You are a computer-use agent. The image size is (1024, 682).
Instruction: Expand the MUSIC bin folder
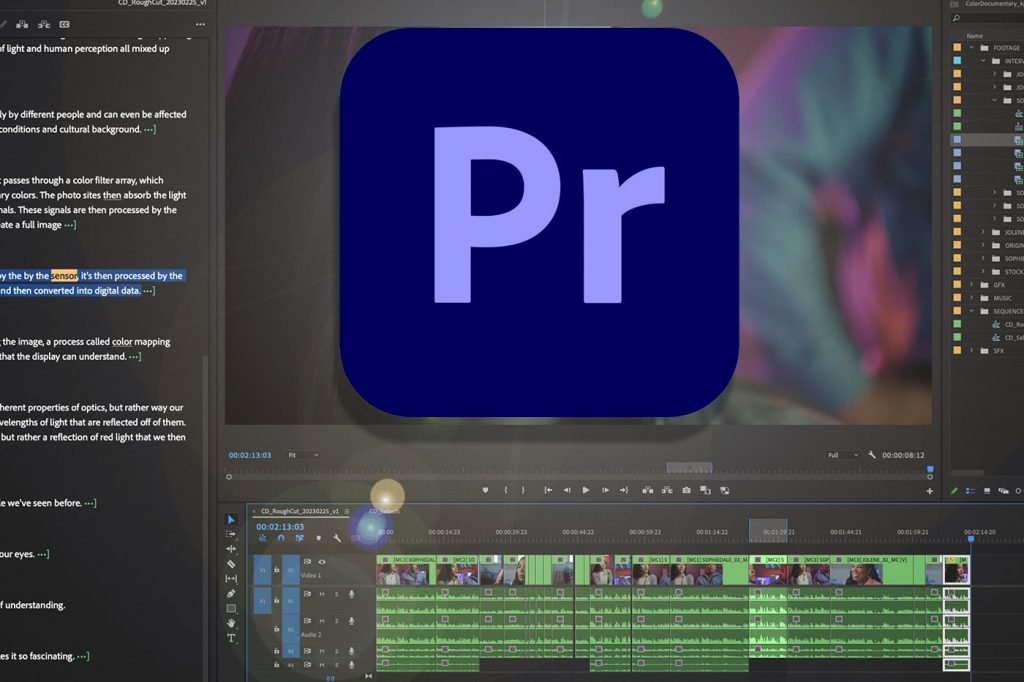tap(971, 298)
